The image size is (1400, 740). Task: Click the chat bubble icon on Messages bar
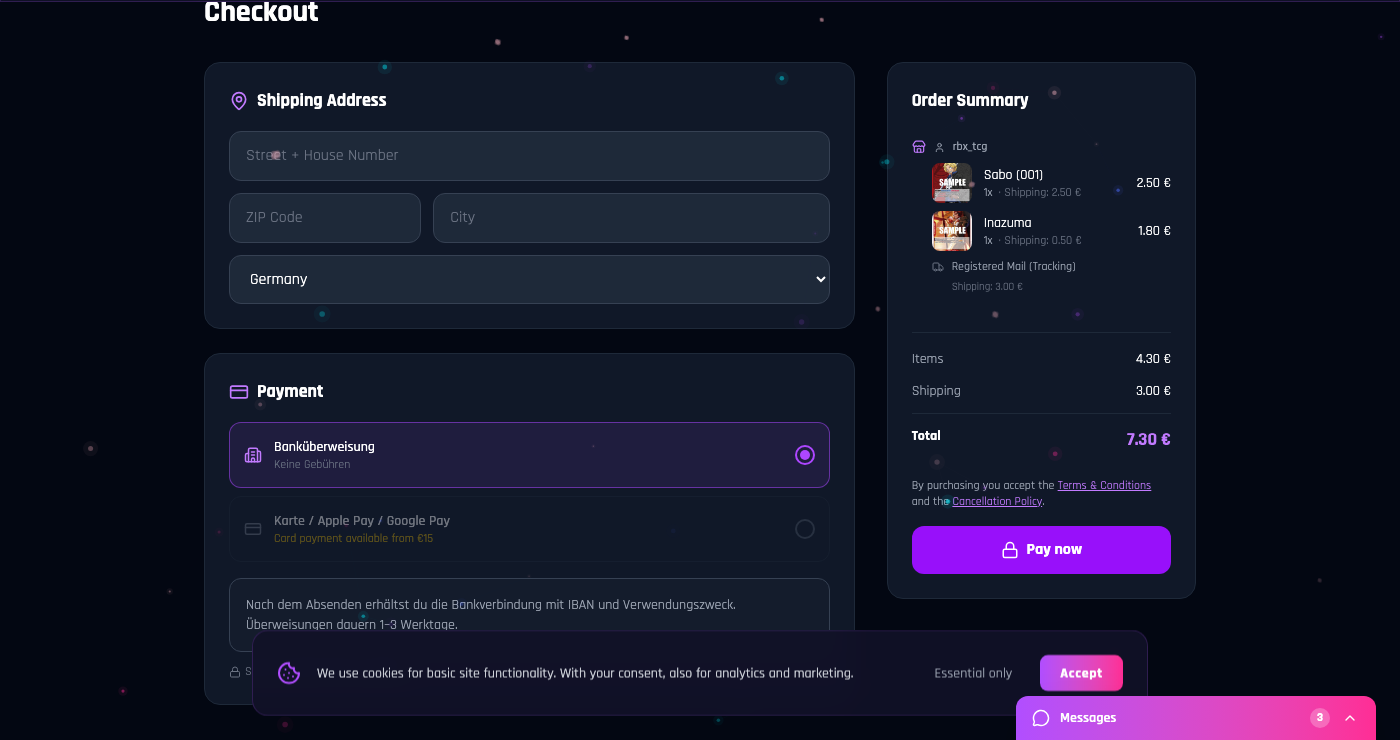[x=1041, y=717]
